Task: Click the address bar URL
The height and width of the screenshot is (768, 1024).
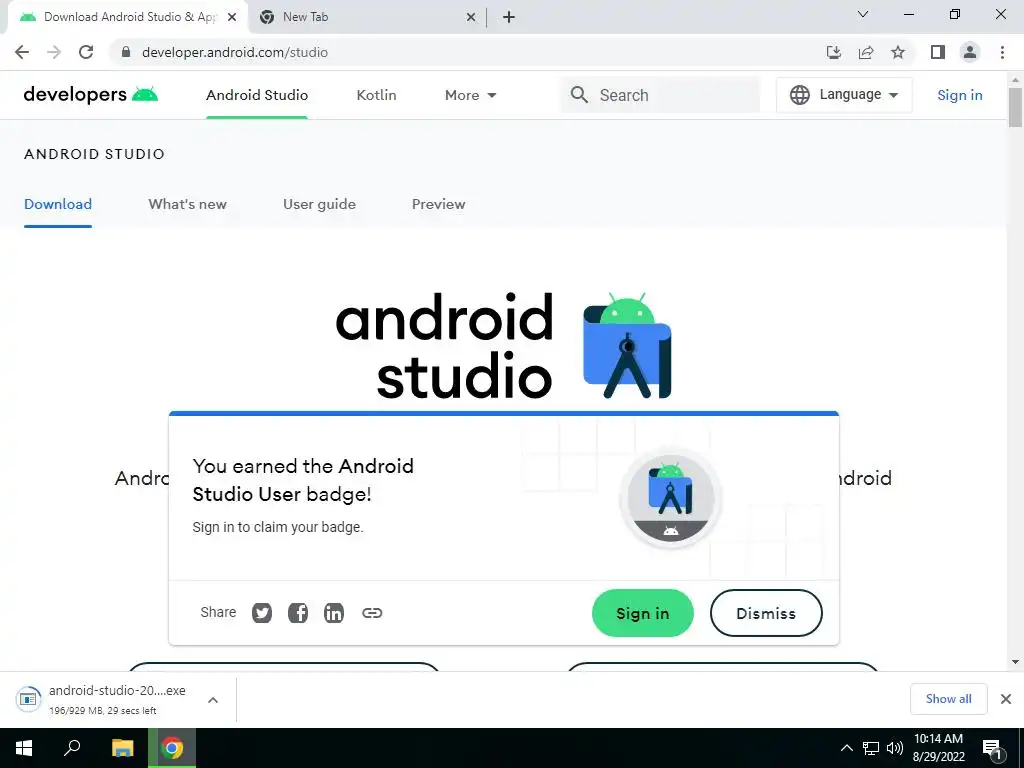Action: [235, 52]
